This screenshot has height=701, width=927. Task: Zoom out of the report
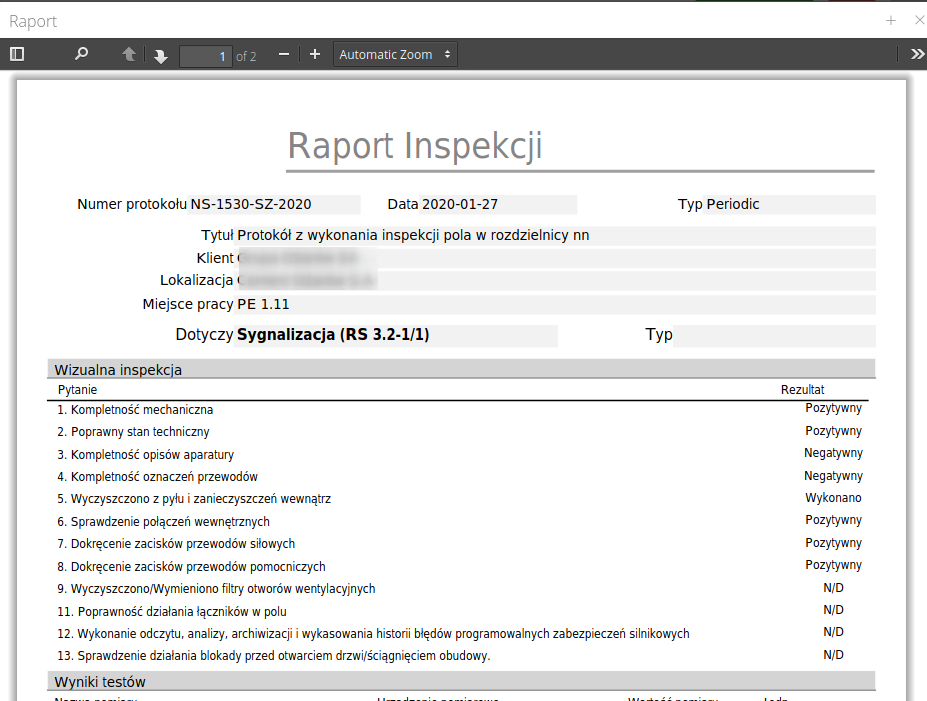click(x=283, y=54)
